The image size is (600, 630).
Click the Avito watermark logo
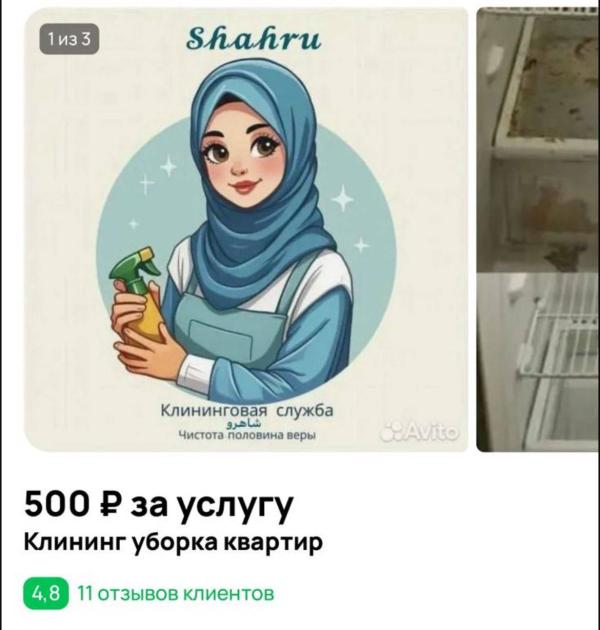point(420,432)
